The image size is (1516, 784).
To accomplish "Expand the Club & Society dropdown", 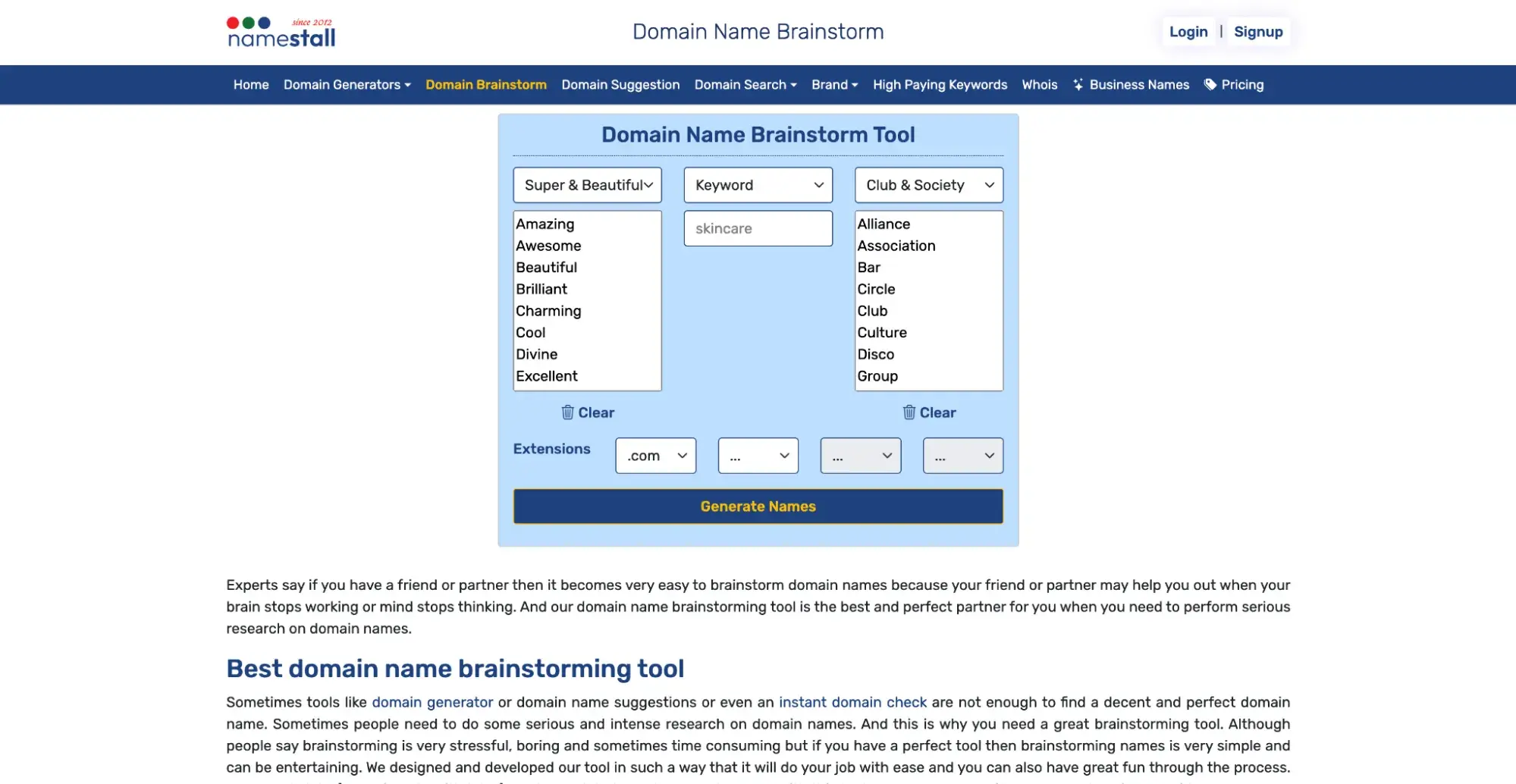I will pyautogui.click(x=928, y=185).
